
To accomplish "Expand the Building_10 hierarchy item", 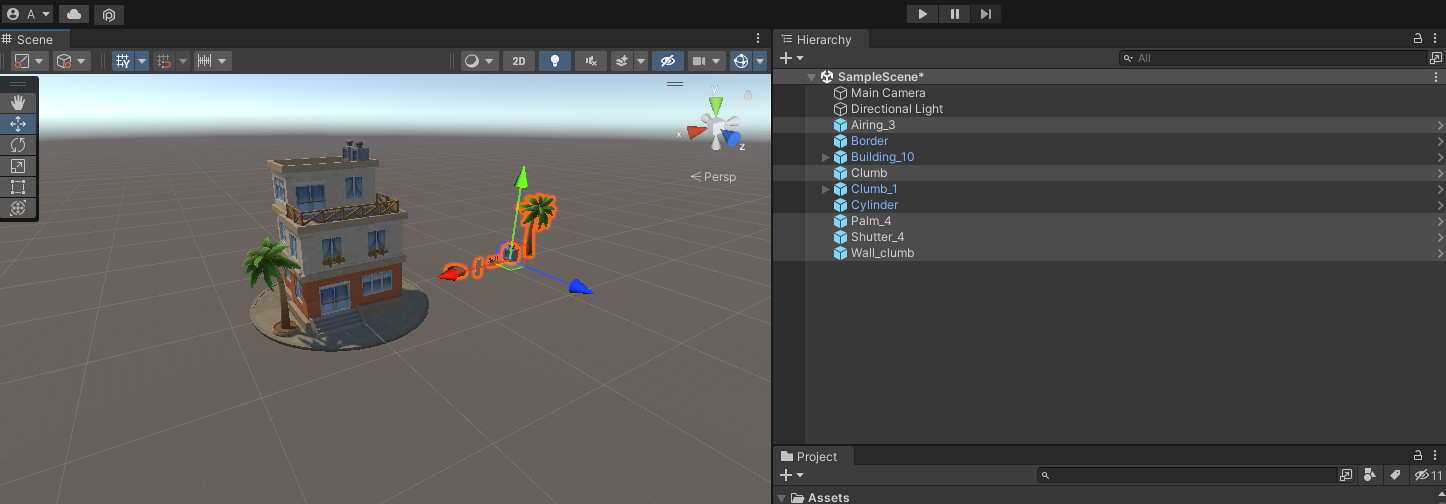I will 826,157.
